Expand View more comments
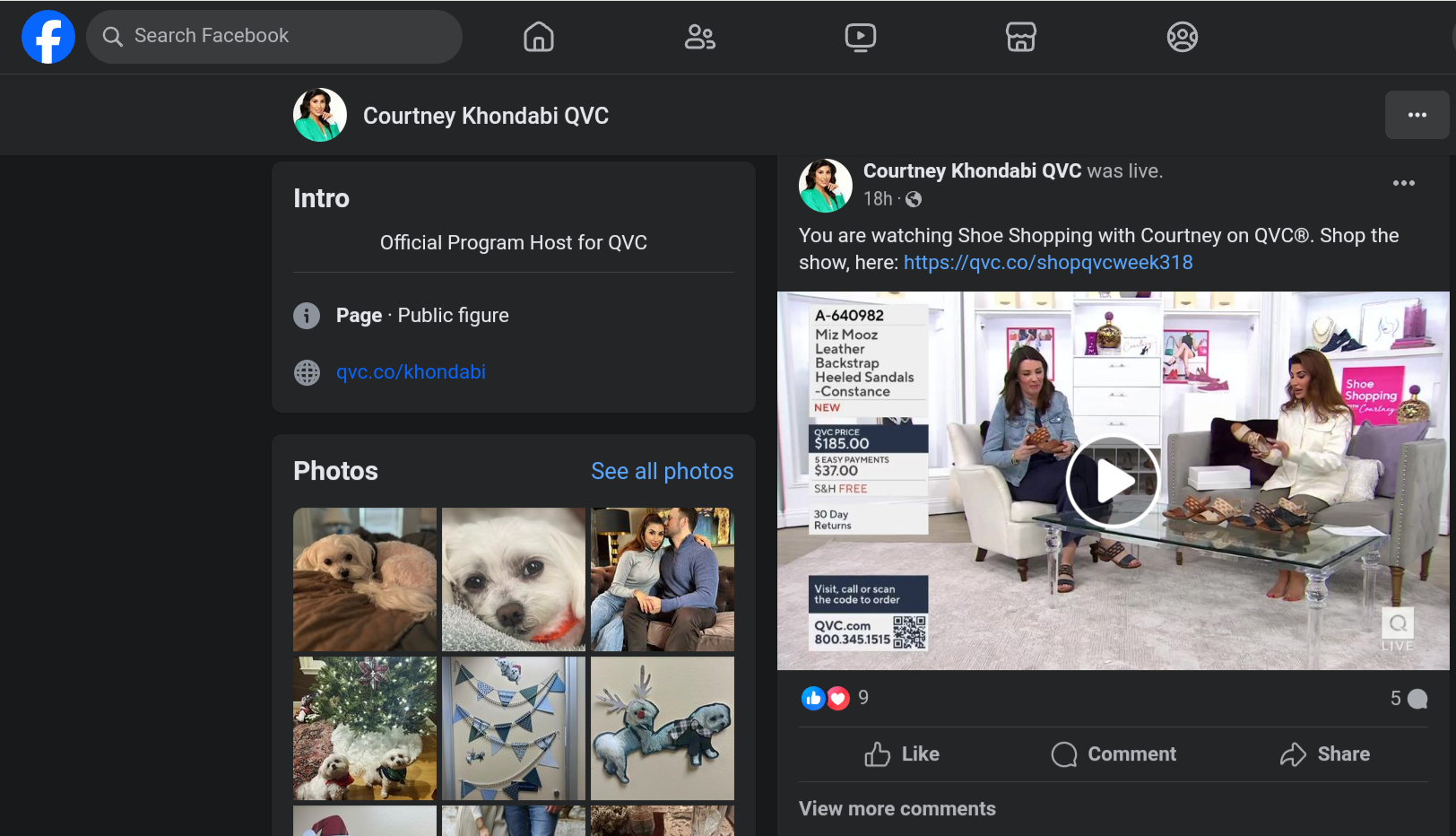The height and width of the screenshot is (836, 1456). (x=897, y=808)
